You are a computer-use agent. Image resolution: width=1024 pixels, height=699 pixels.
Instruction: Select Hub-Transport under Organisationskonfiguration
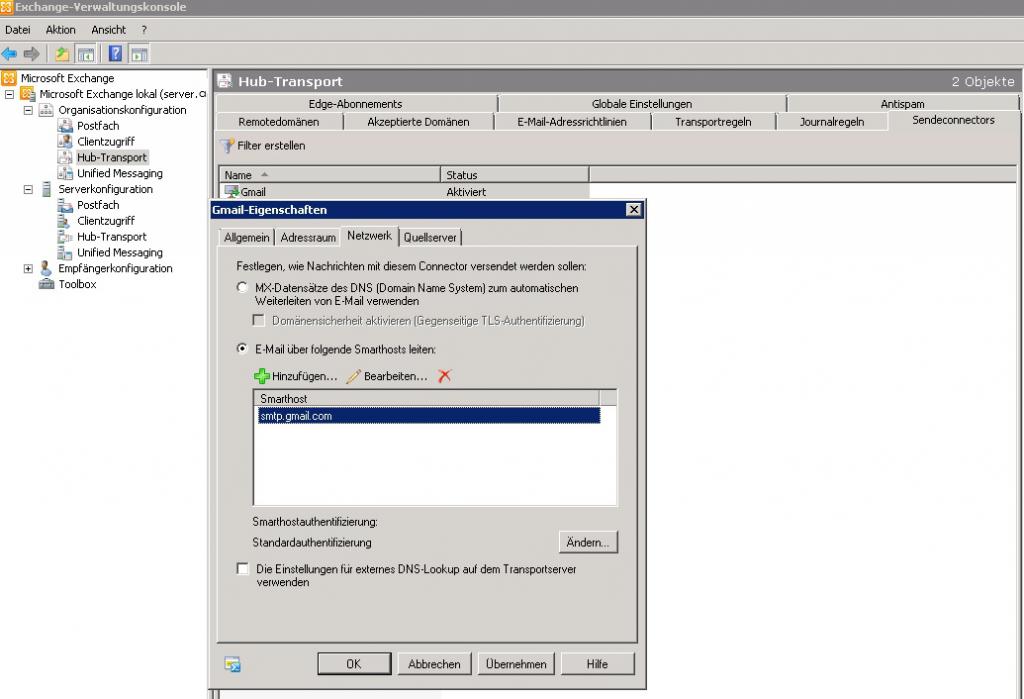click(112, 157)
